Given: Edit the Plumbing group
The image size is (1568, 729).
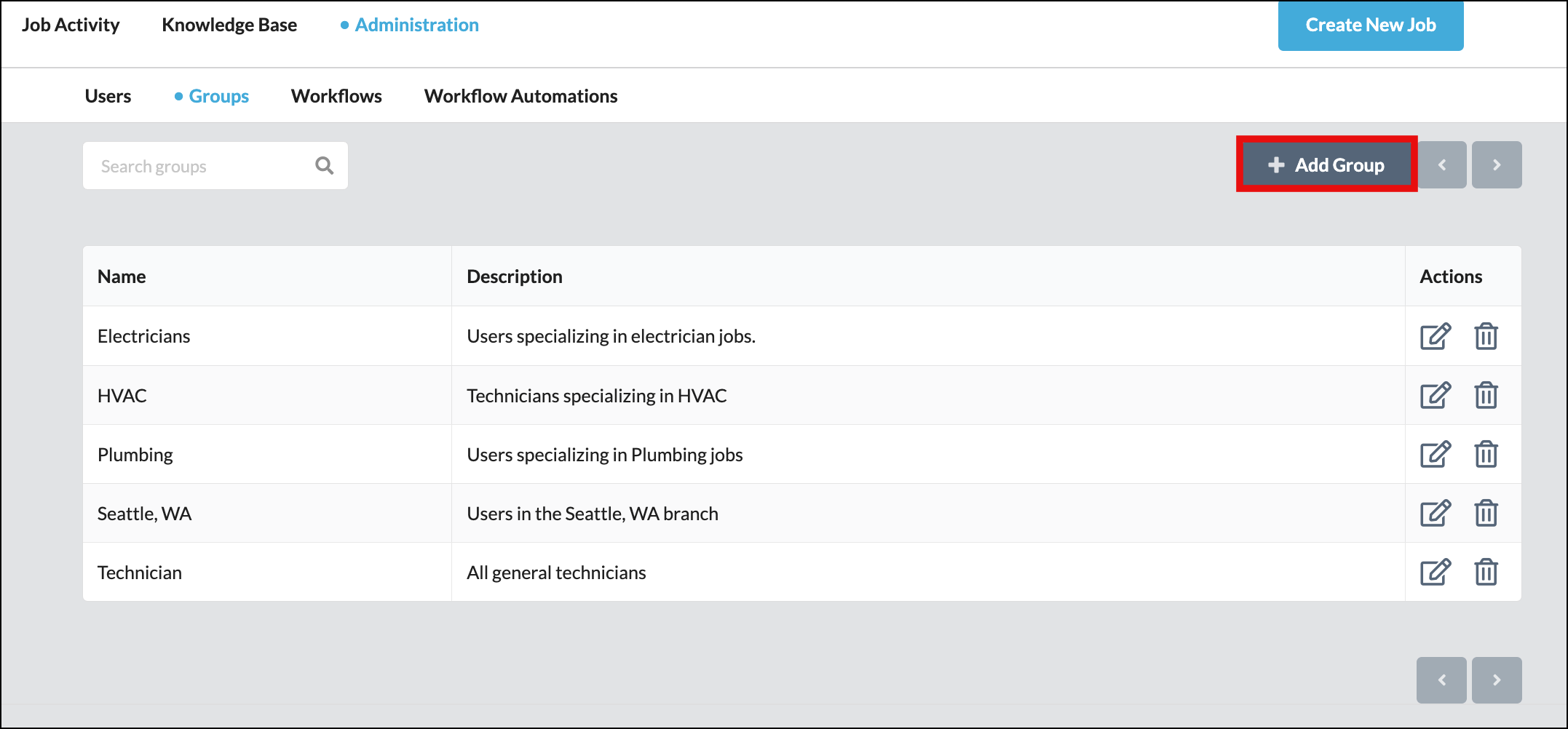Looking at the screenshot, I should pos(1435,454).
